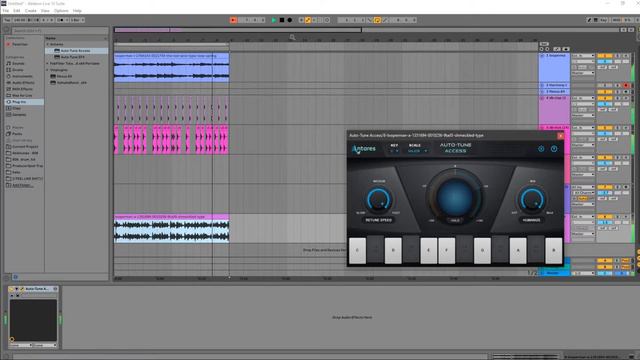Collapse the Voxengo folder in browser
The height and width of the screenshot is (360, 640).
pyautogui.click(x=48, y=70)
